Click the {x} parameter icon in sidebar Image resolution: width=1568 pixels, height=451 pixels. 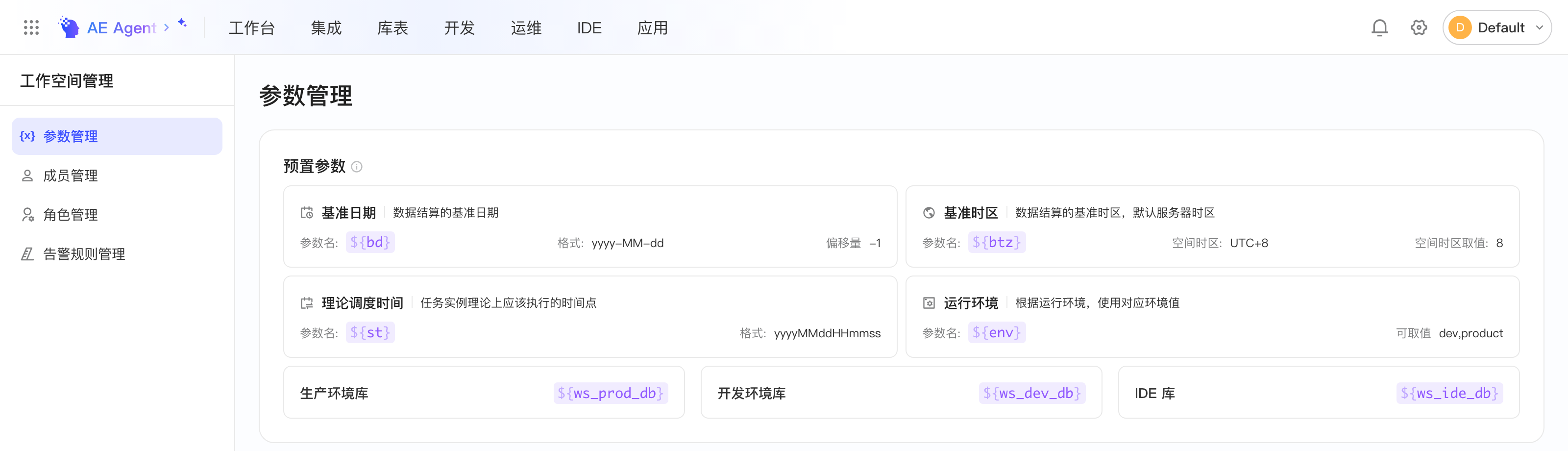(x=27, y=136)
